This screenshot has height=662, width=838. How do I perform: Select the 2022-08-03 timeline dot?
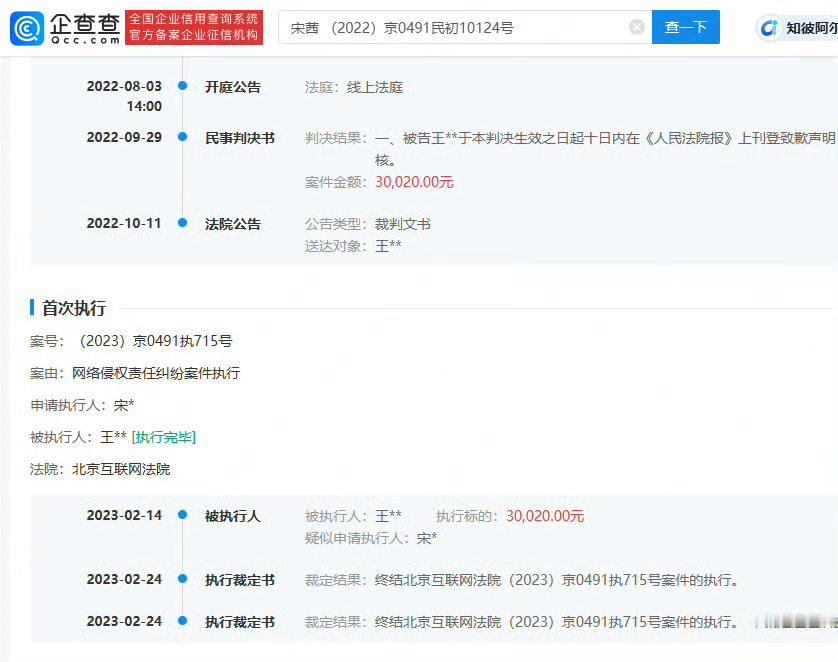pyautogui.click(x=183, y=85)
